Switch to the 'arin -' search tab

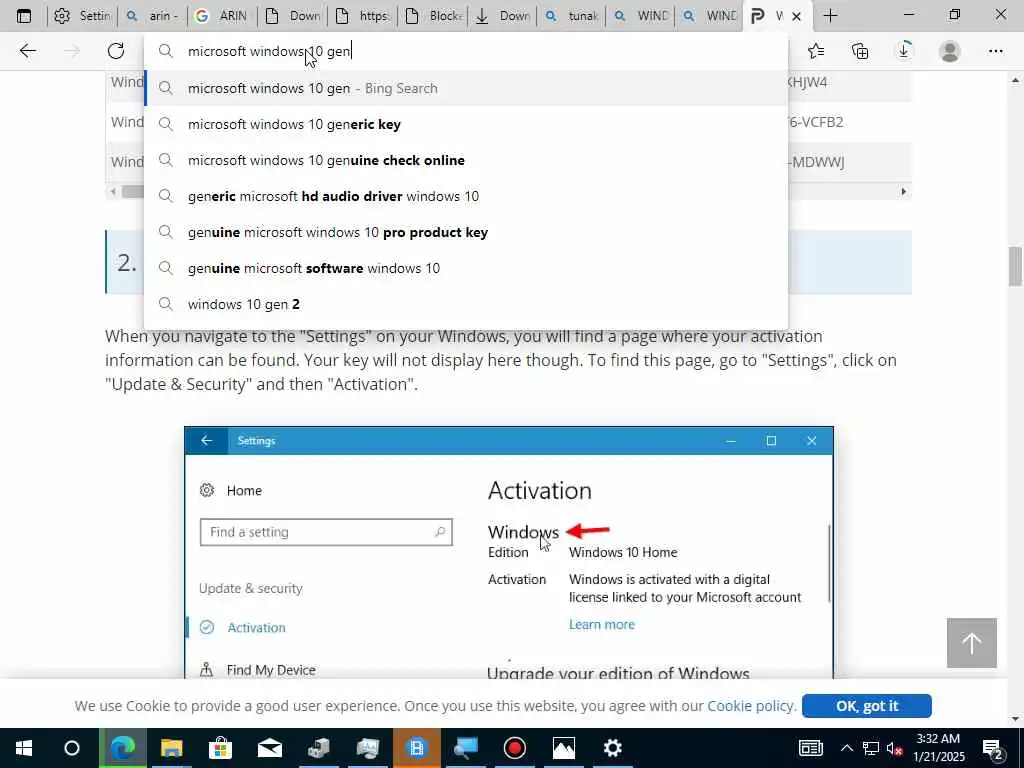[x=152, y=16]
